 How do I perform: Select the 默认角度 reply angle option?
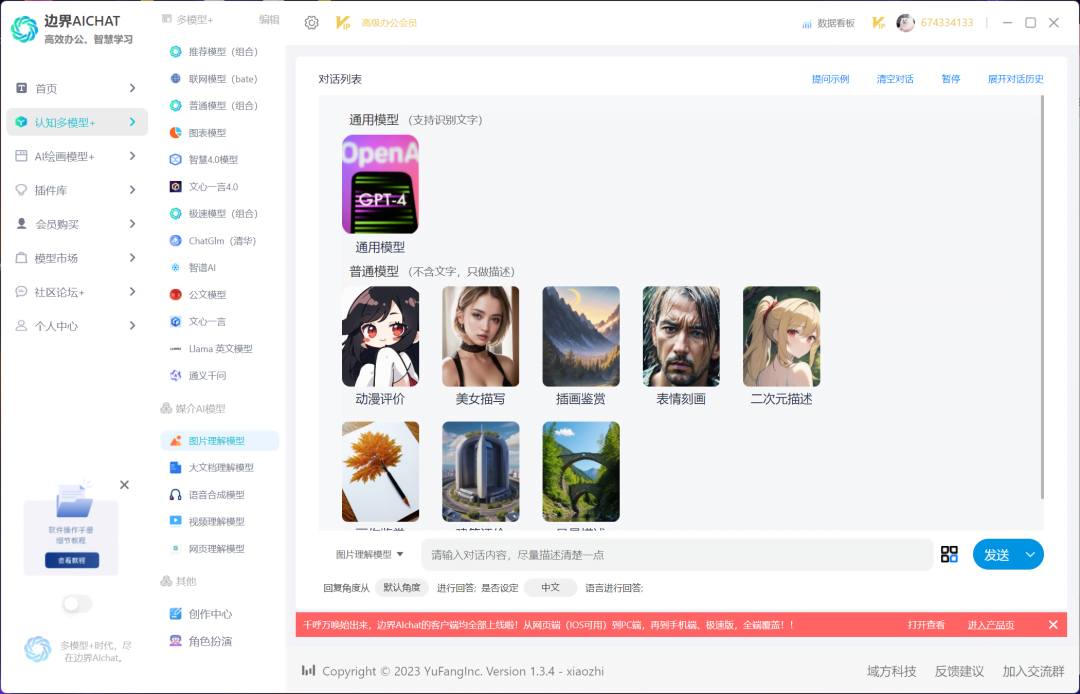(x=401, y=587)
